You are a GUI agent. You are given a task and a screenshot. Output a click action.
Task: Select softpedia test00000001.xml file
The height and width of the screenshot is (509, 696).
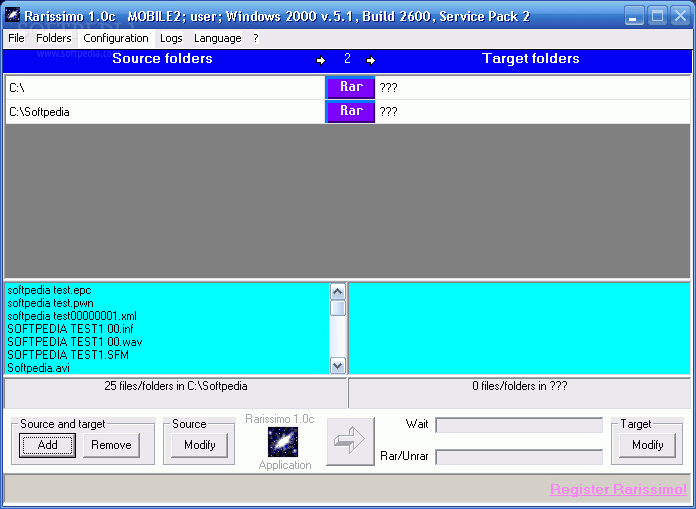coord(72,316)
